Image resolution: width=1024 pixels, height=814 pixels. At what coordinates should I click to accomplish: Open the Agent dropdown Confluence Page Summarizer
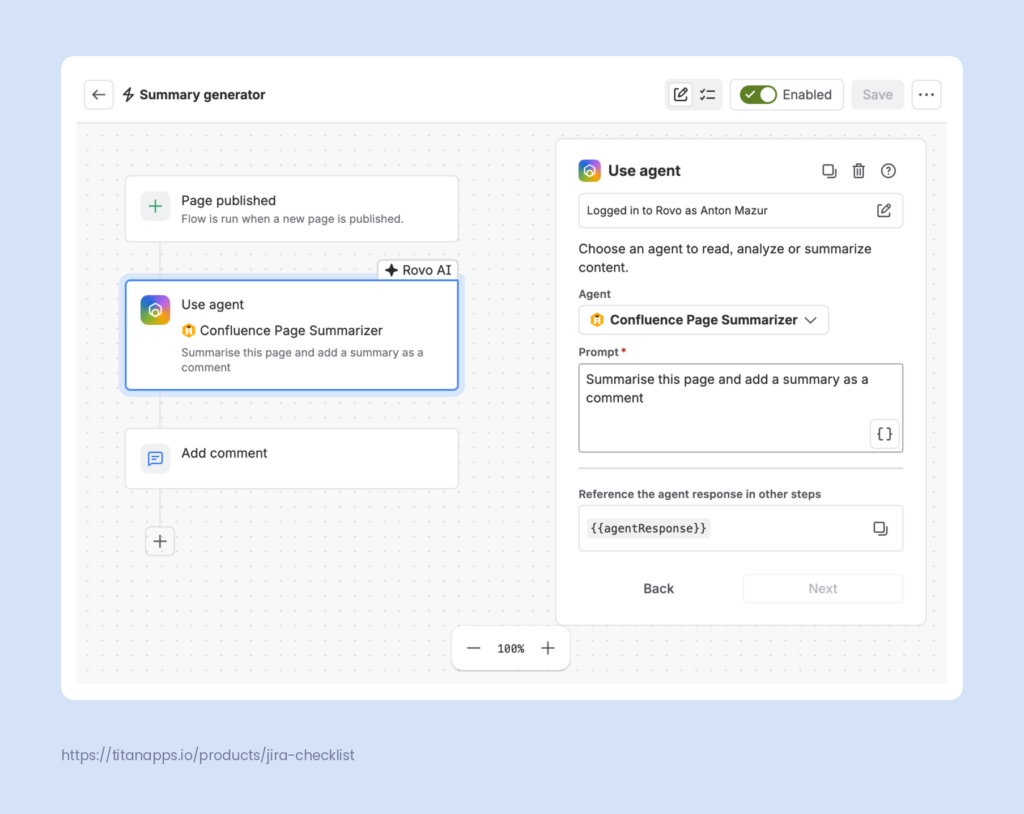703,320
